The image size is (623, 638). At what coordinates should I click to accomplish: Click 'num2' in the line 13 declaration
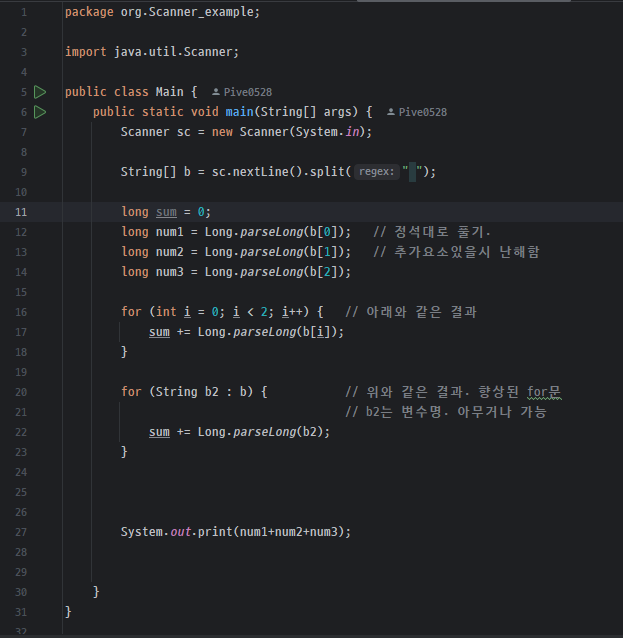click(x=170, y=252)
